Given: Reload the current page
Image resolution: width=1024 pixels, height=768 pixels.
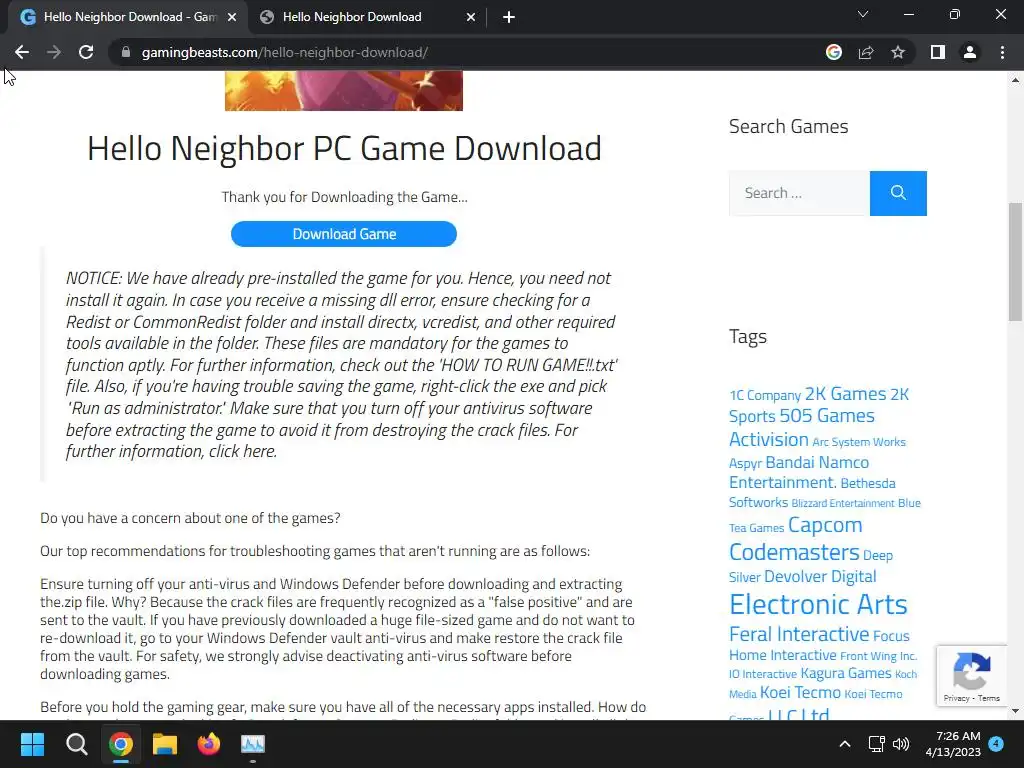Looking at the screenshot, I should point(86,52).
